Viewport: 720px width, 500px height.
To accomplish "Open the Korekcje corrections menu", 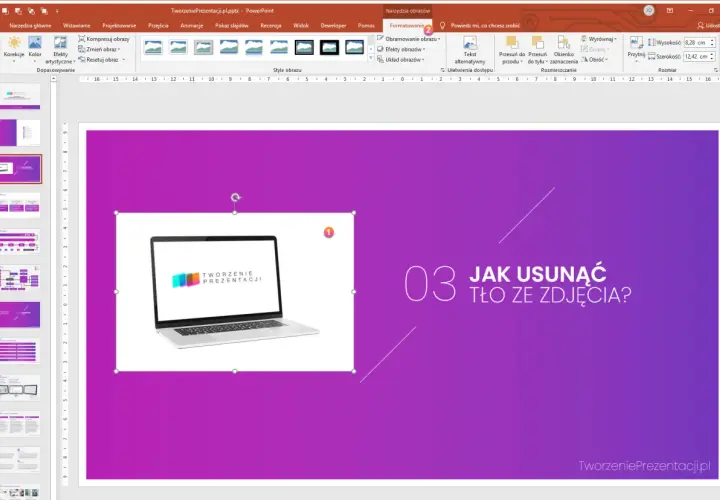I will (x=14, y=49).
